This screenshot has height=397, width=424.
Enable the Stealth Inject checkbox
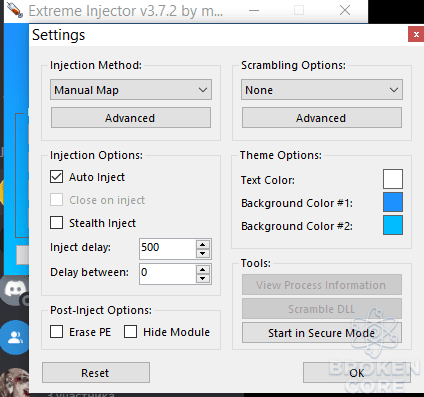coord(56,223)
